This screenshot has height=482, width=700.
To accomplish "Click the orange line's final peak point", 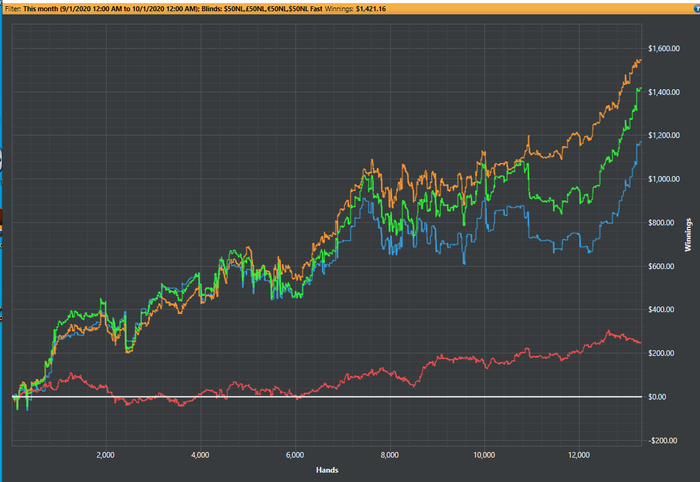I will tap(641, 60).
